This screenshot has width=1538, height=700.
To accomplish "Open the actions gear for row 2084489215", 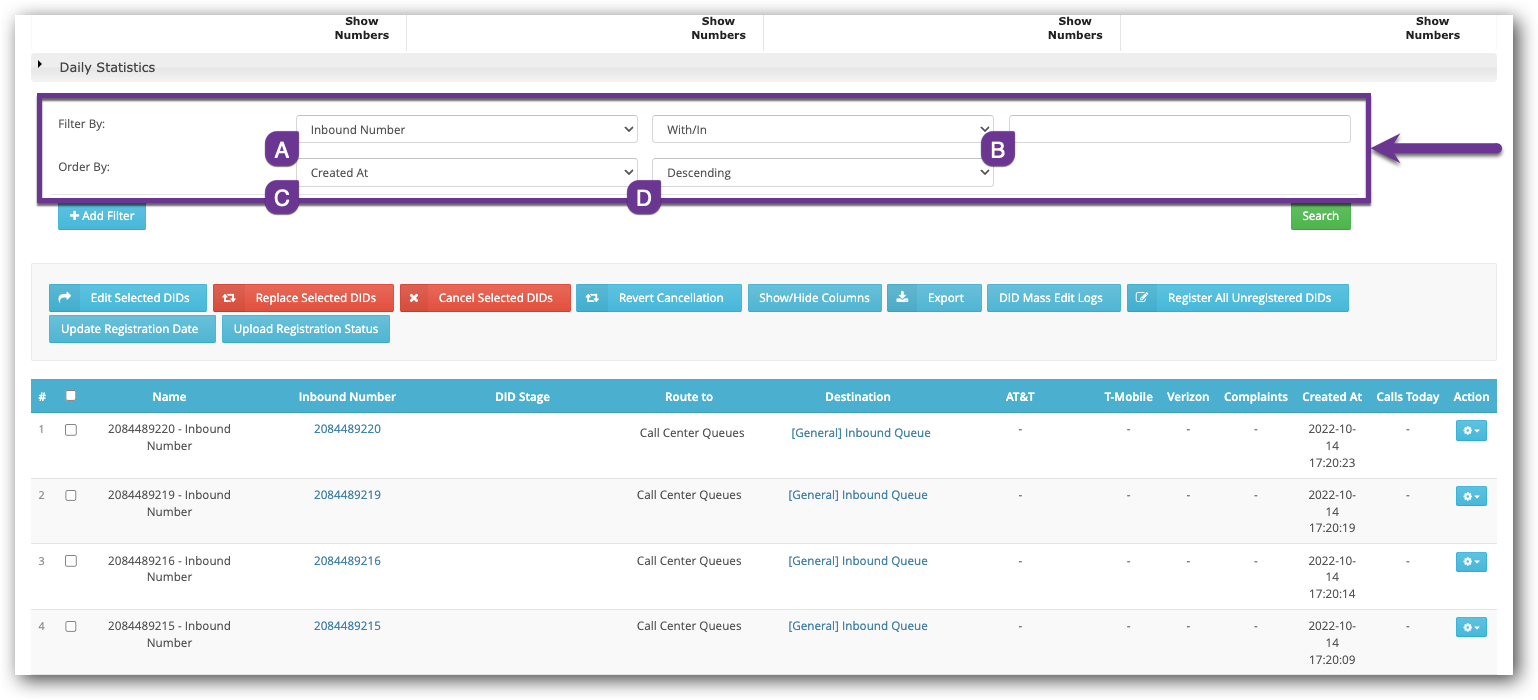I will (x=1470, y=627).
